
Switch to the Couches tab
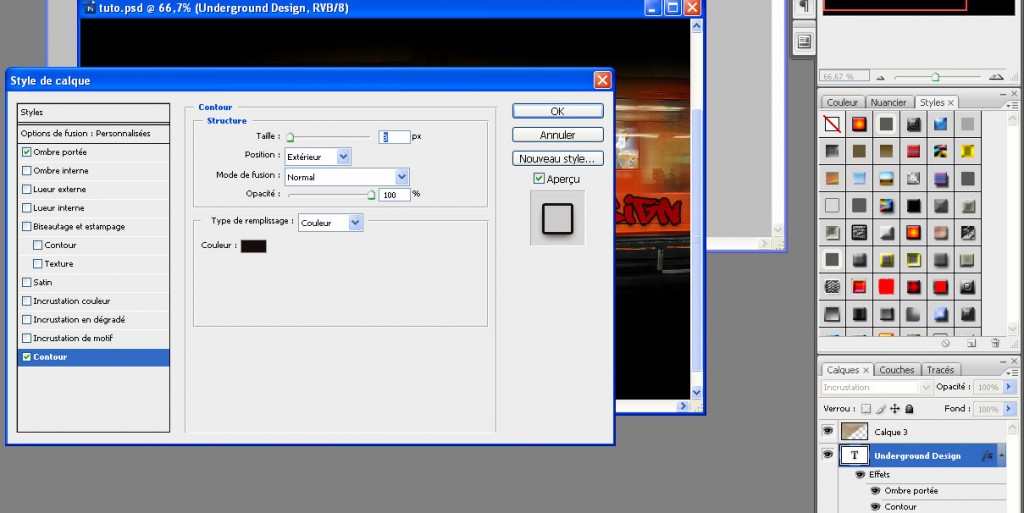(897, 370)
